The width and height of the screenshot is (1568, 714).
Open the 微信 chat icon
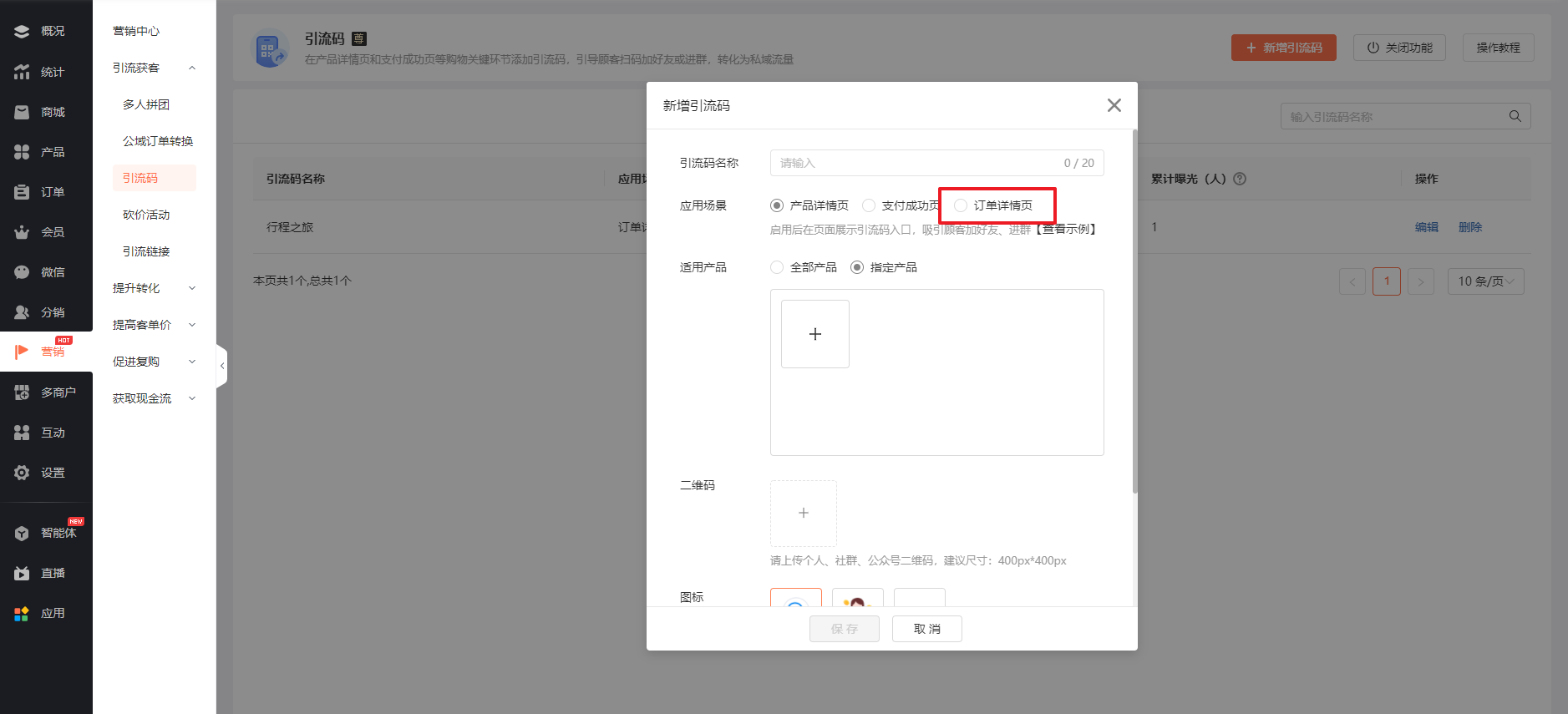pos(22,272)
